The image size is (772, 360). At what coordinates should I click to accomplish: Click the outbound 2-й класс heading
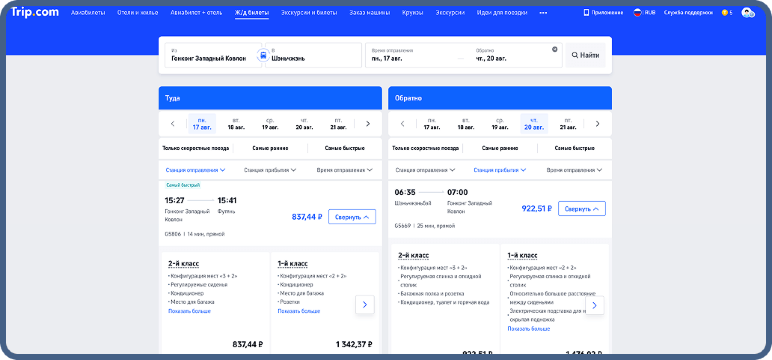pos(184,264)
